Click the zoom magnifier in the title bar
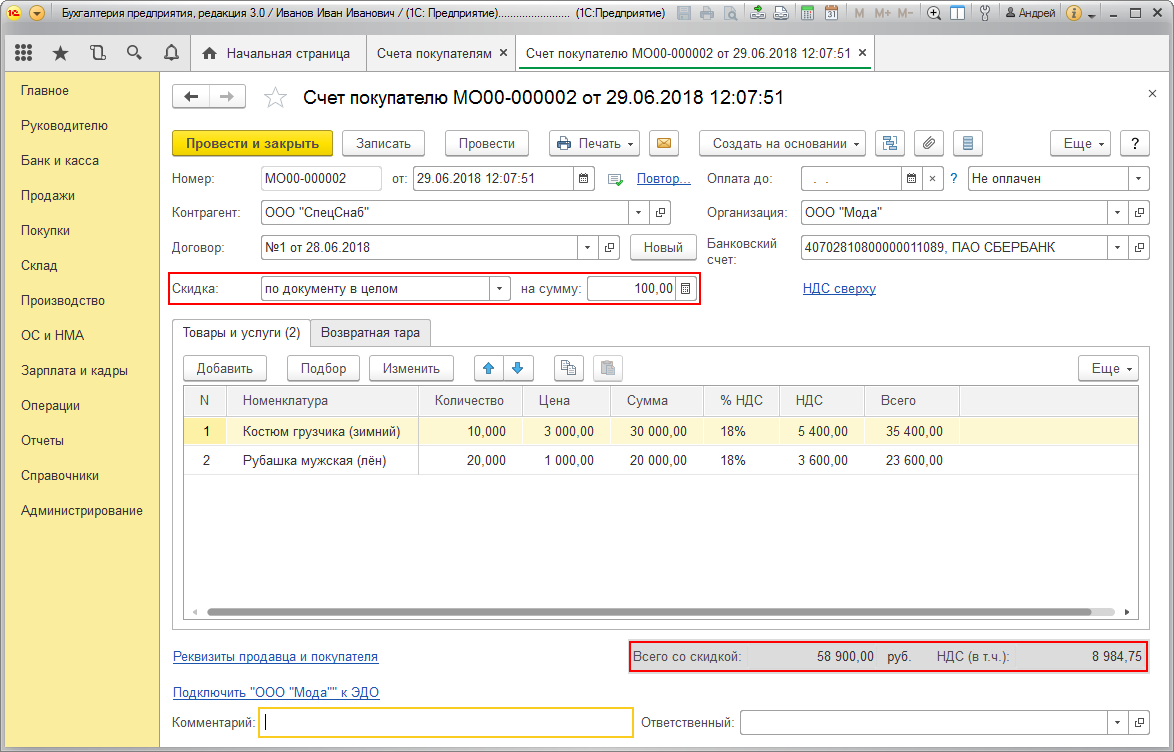1174x752 pixels. (x=934, y=13)
